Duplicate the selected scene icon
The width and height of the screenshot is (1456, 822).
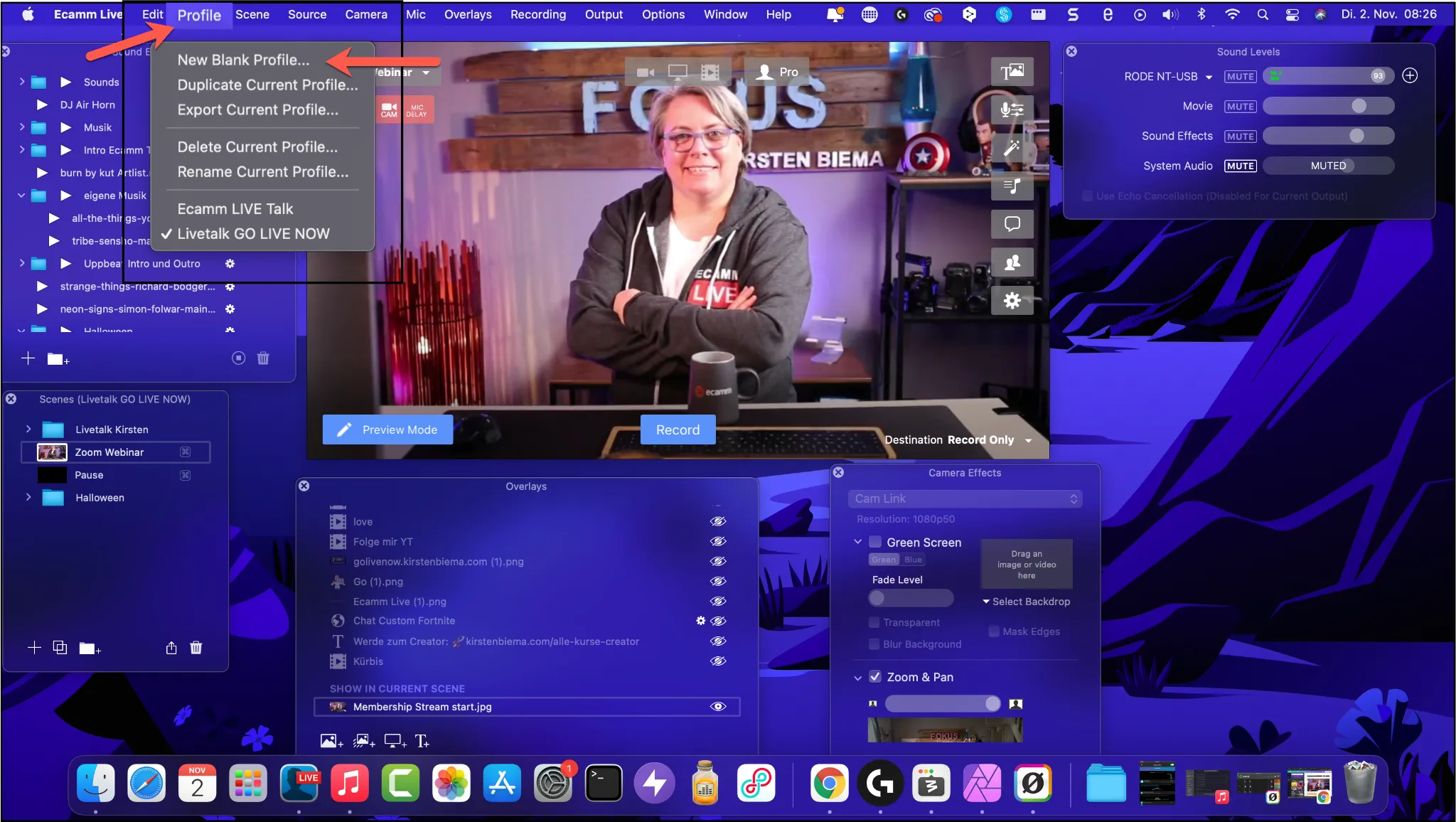tap(60, 647)
